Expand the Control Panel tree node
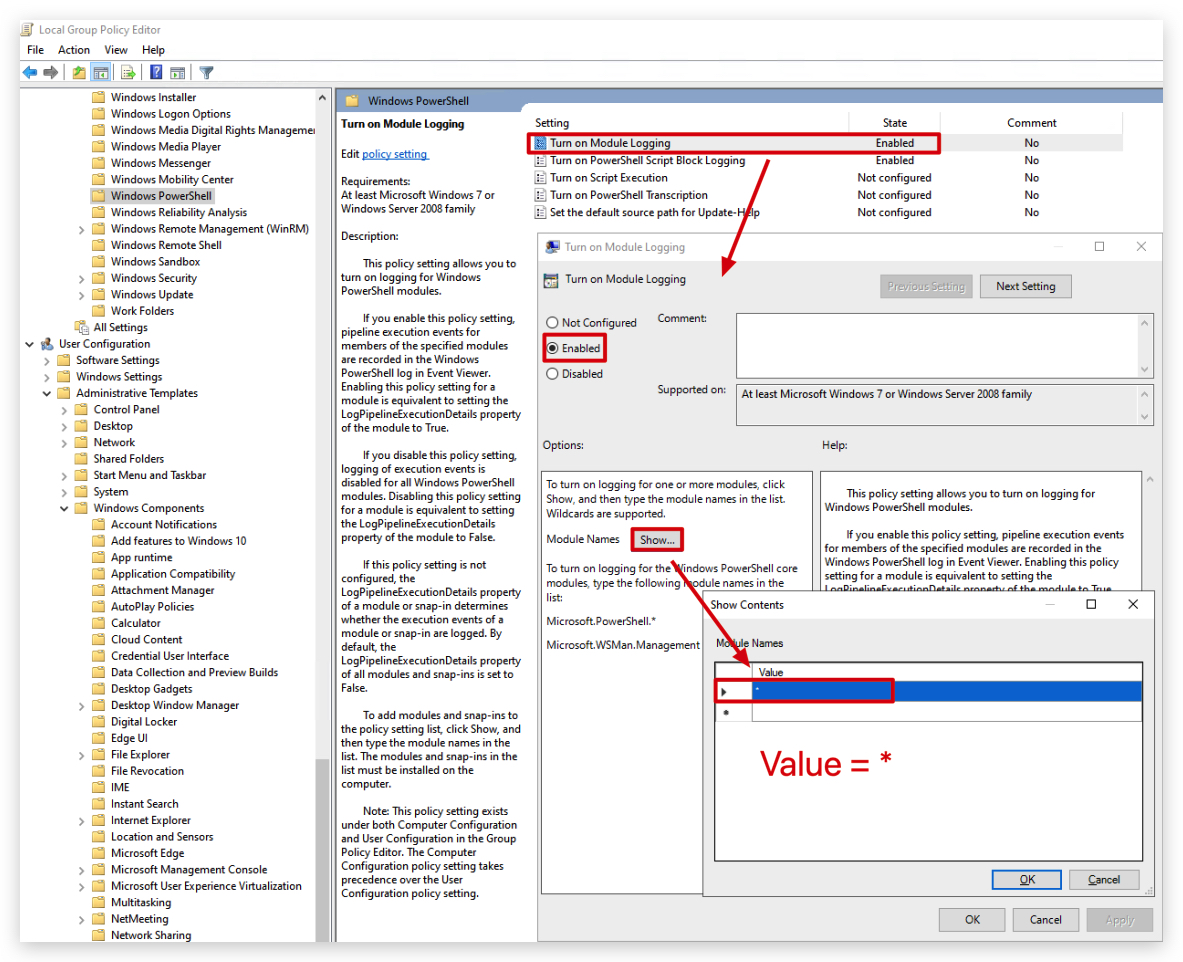The width and height of the screenshot is (1183, 962). point(64,410)
